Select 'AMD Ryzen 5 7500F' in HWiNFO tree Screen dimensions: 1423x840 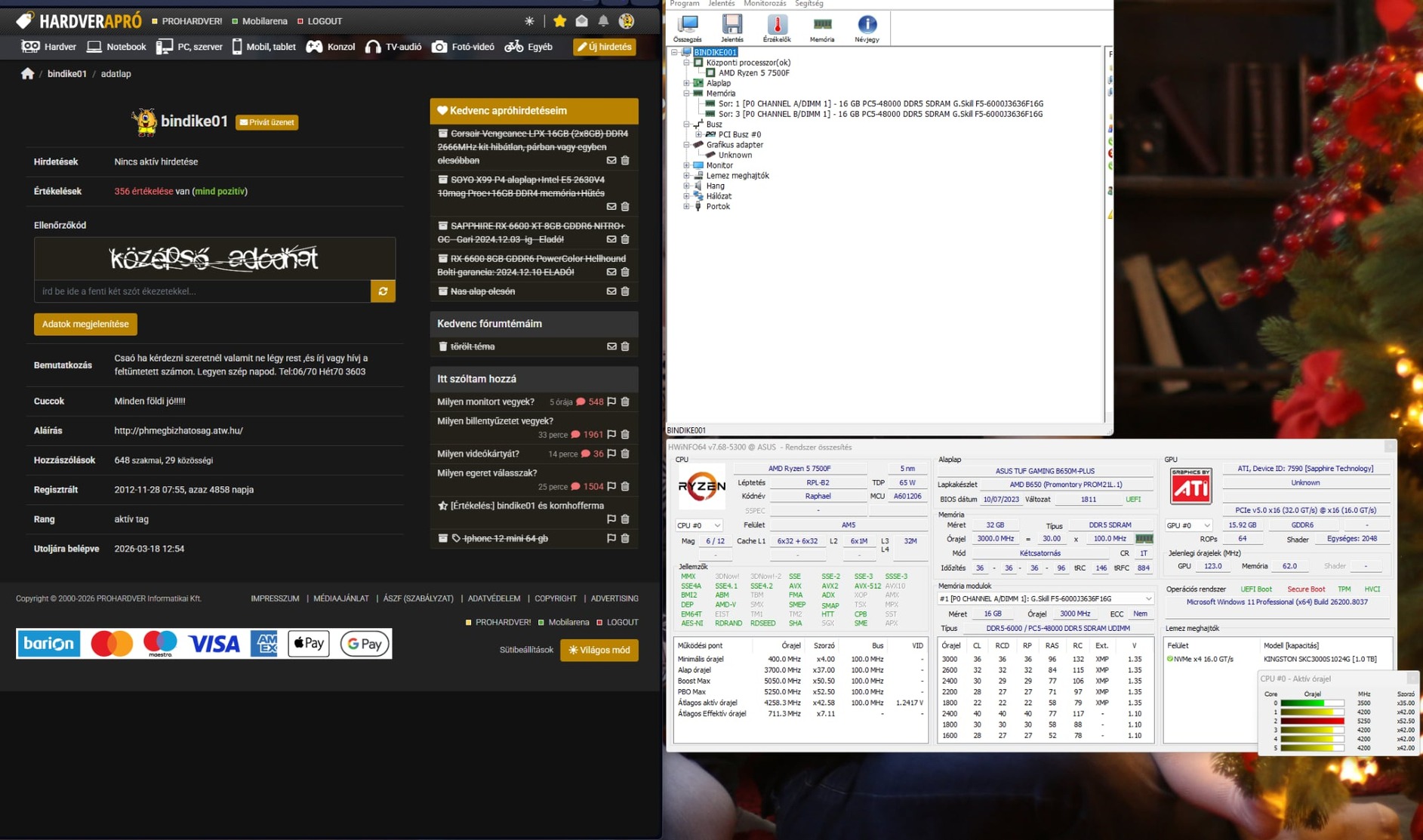(x=753, y=73)
